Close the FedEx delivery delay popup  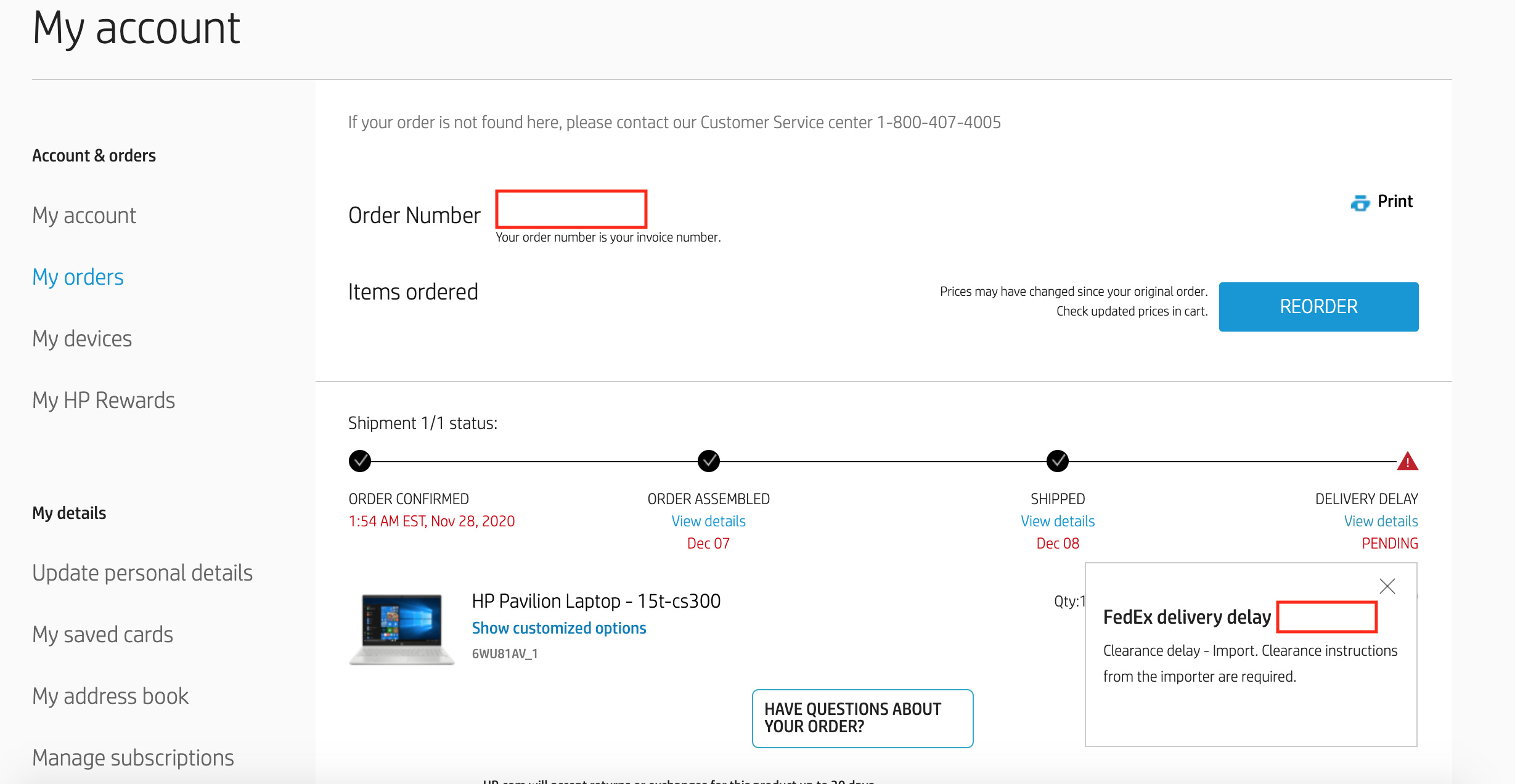[1387, 586]
